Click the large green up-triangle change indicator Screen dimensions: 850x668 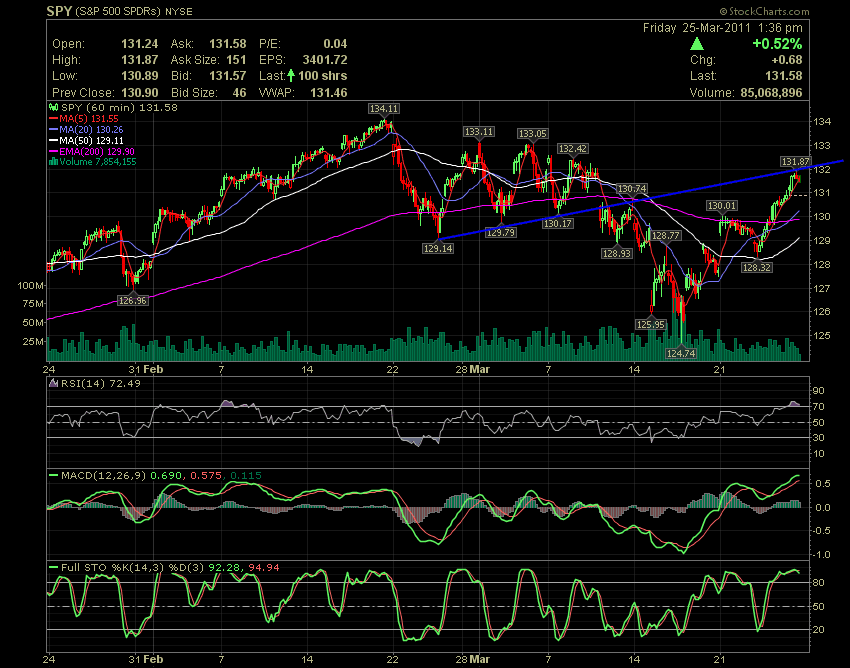[x=697, y=44]
